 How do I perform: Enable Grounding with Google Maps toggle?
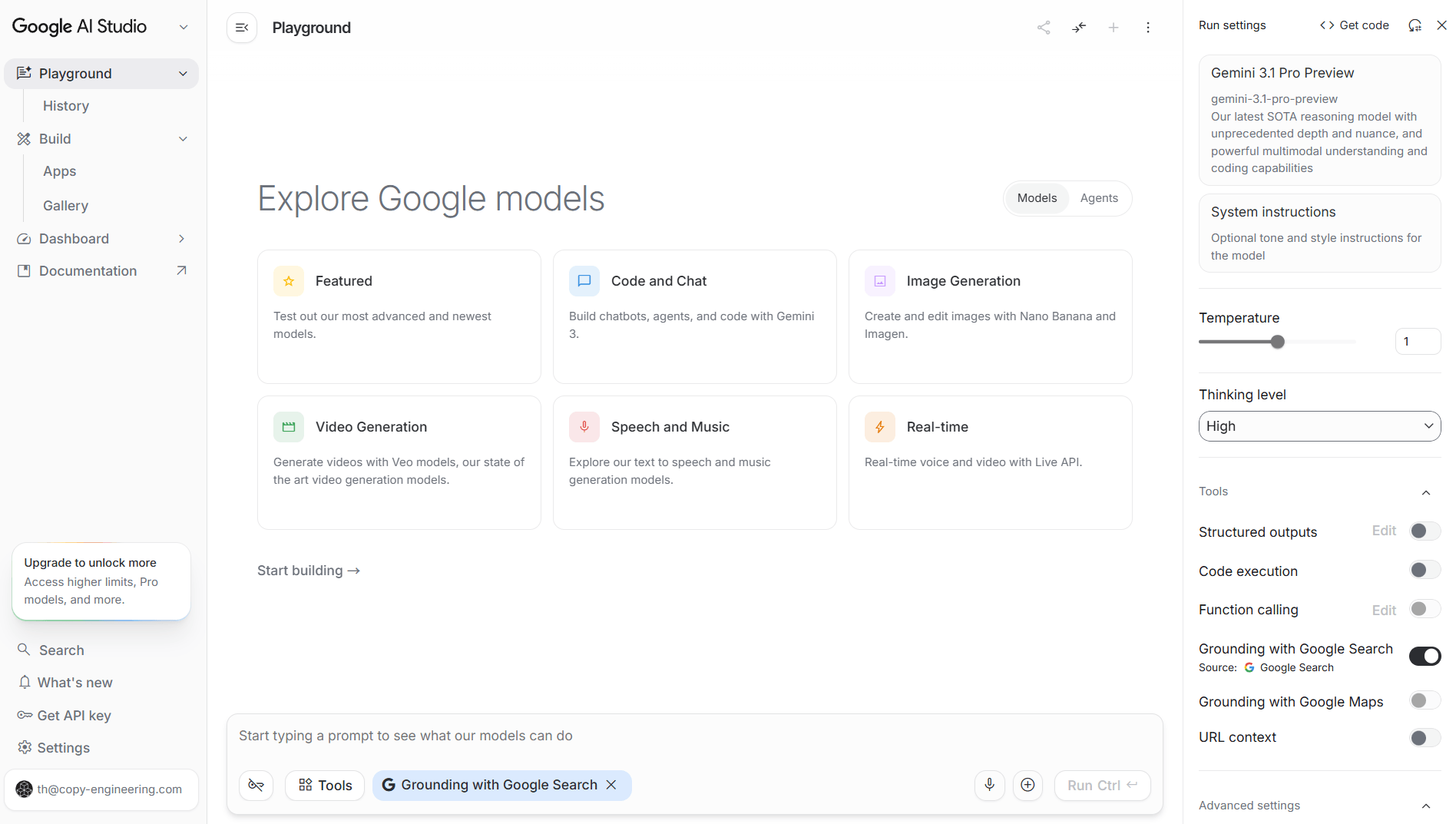click(1425, 700)
